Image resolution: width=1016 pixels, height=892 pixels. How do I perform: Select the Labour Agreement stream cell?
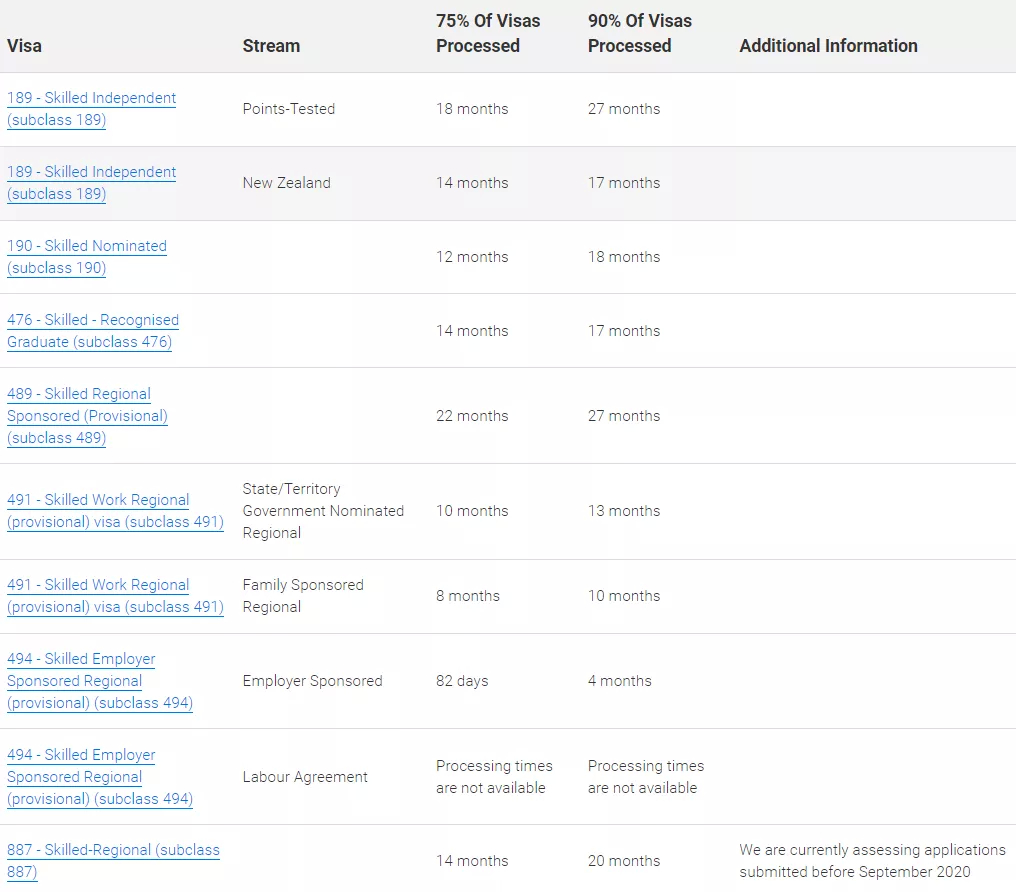point(305,777)
